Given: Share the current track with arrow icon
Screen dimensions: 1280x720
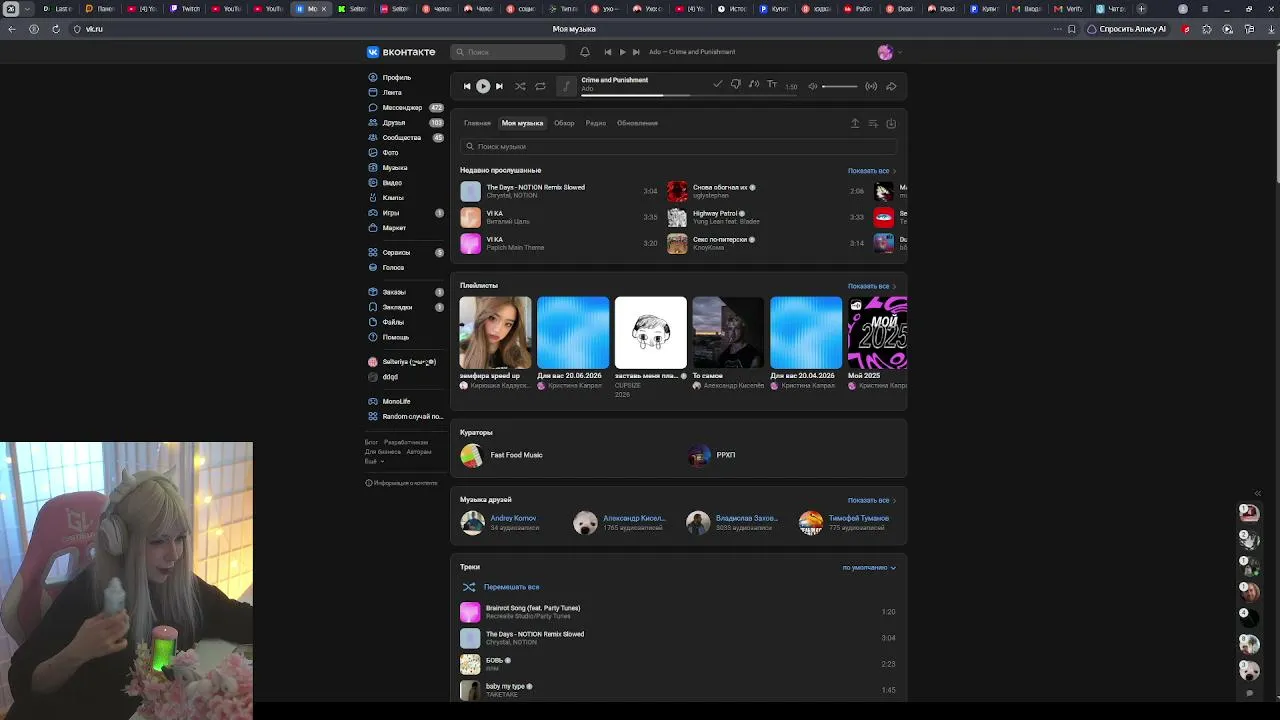Looking at the screenshot, I should (891, 86).
